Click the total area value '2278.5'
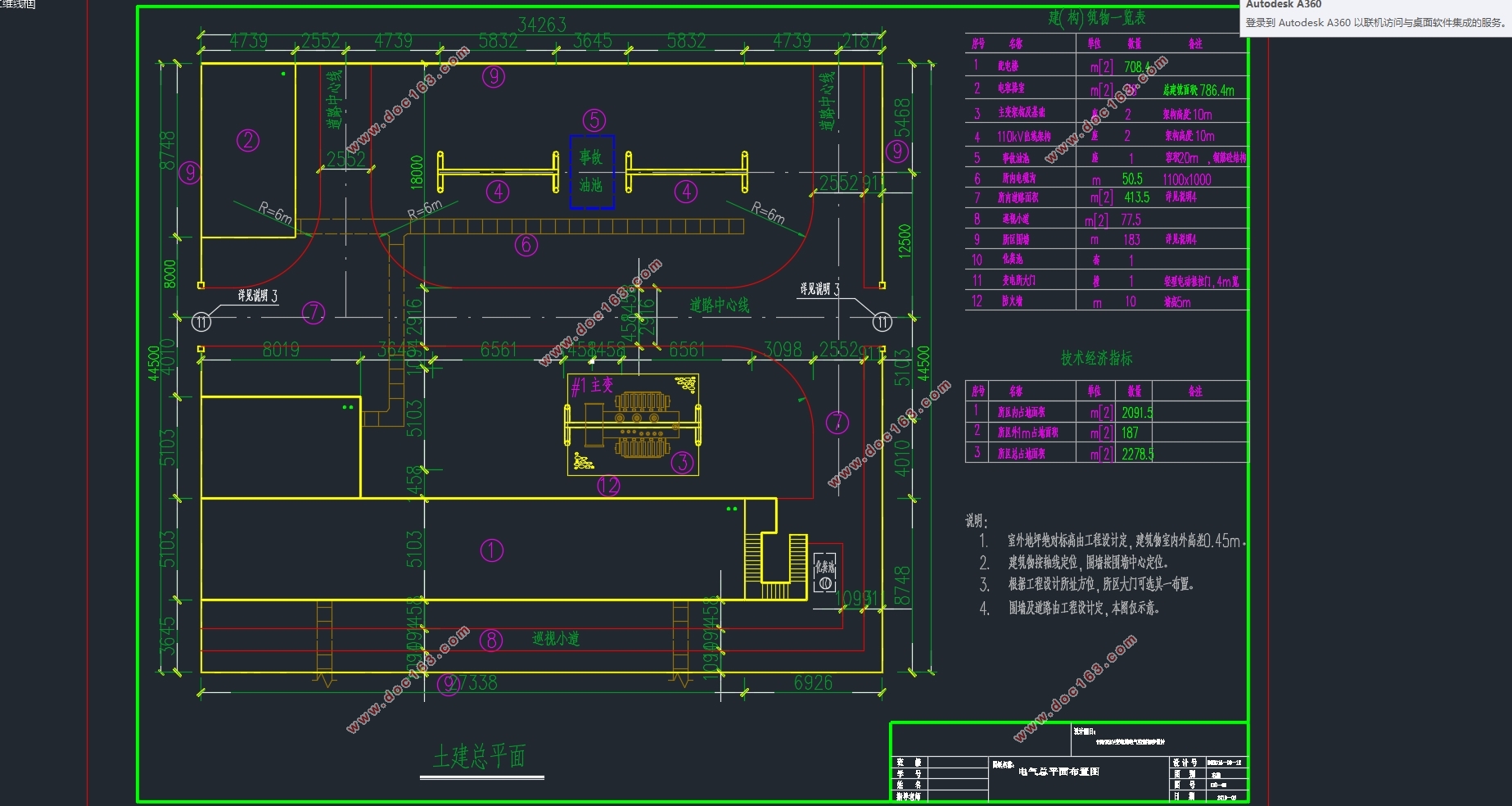The image size is (1512, 806). click(x=1138, y=454)
